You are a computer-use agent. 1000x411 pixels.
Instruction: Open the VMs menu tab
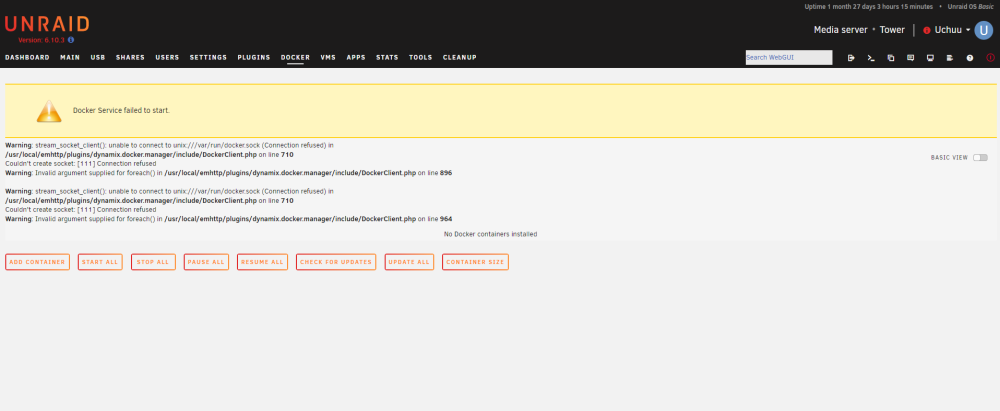pyautogui.click(x=328, y=57)
